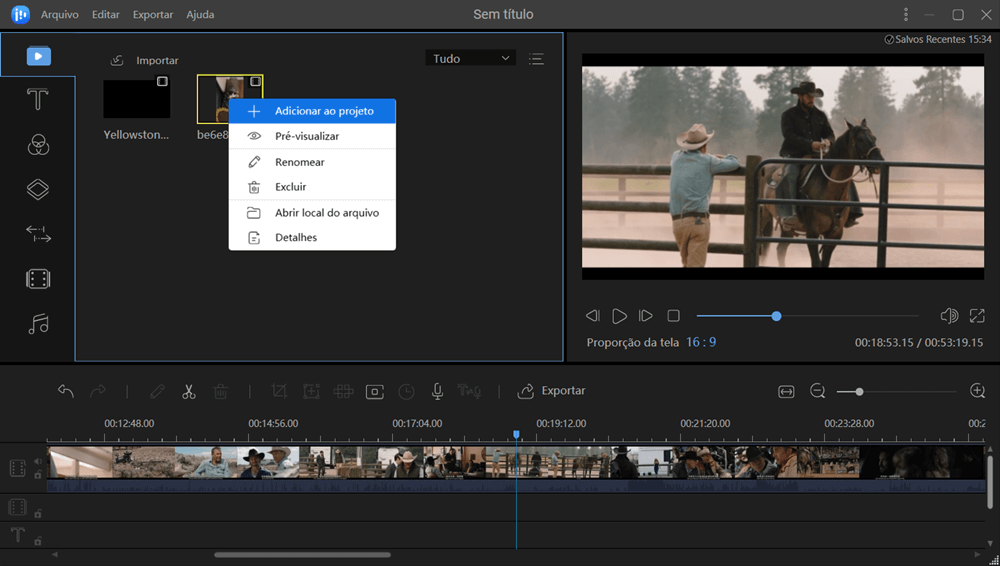Click the 00:19:12.00 timeline ruler label
The width and height of the screenshot is (1000, 566).
(x=561, y=423)
